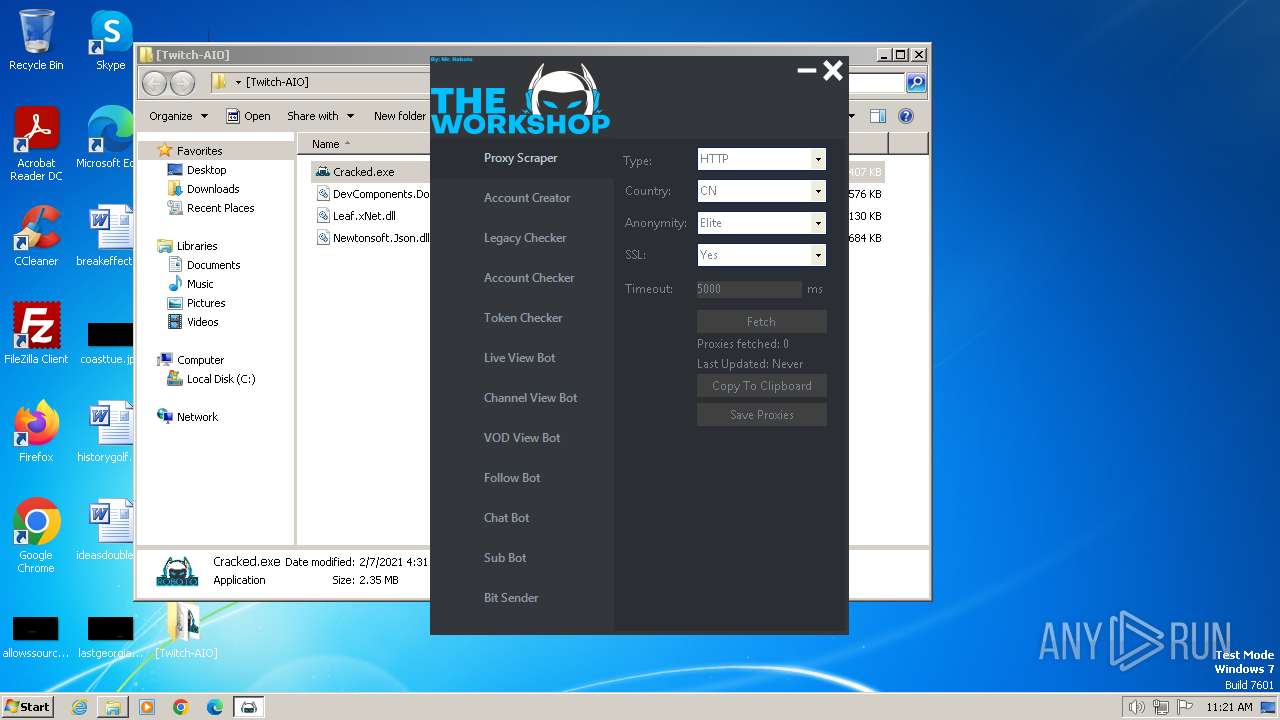This screenshot has width=1280, height=720.
Task: Click New folder in Explorer toolbar
Action: 399,116
